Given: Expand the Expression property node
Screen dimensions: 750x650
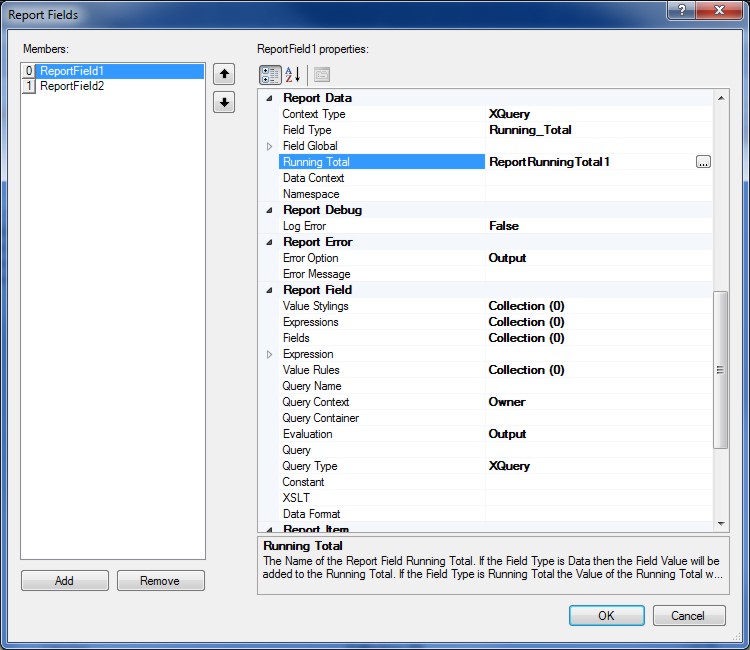Looking at the screenshot, I should pyautogui.click(x=269, y=354).
